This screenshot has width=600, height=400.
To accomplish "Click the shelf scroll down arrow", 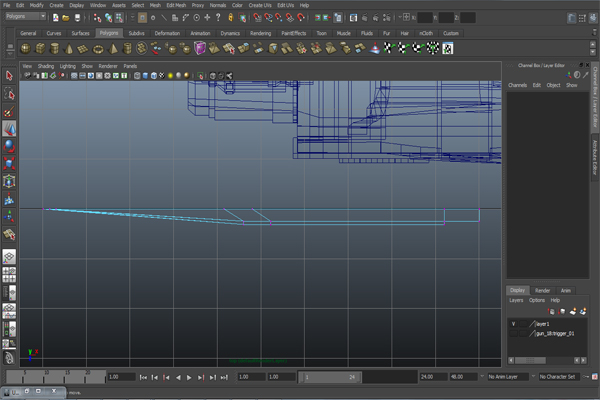I will (x=593, y=52).
